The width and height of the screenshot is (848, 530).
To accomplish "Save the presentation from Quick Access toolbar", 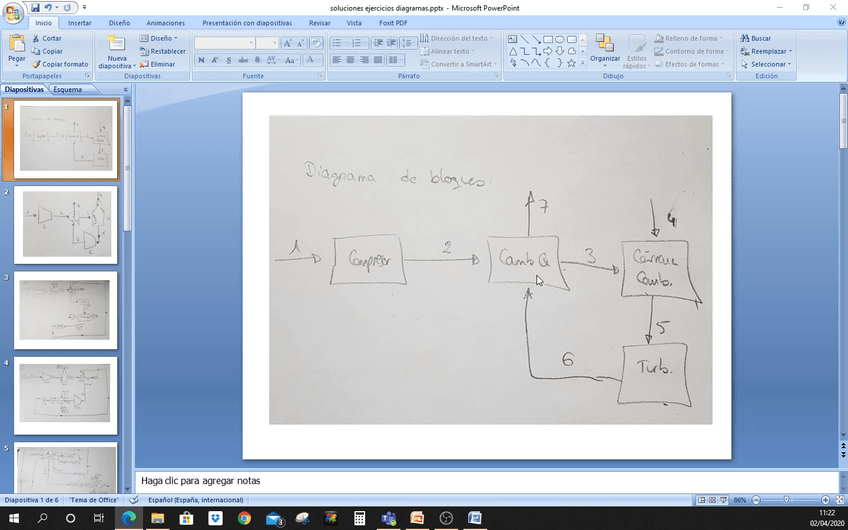I will (x=35, y=7).
